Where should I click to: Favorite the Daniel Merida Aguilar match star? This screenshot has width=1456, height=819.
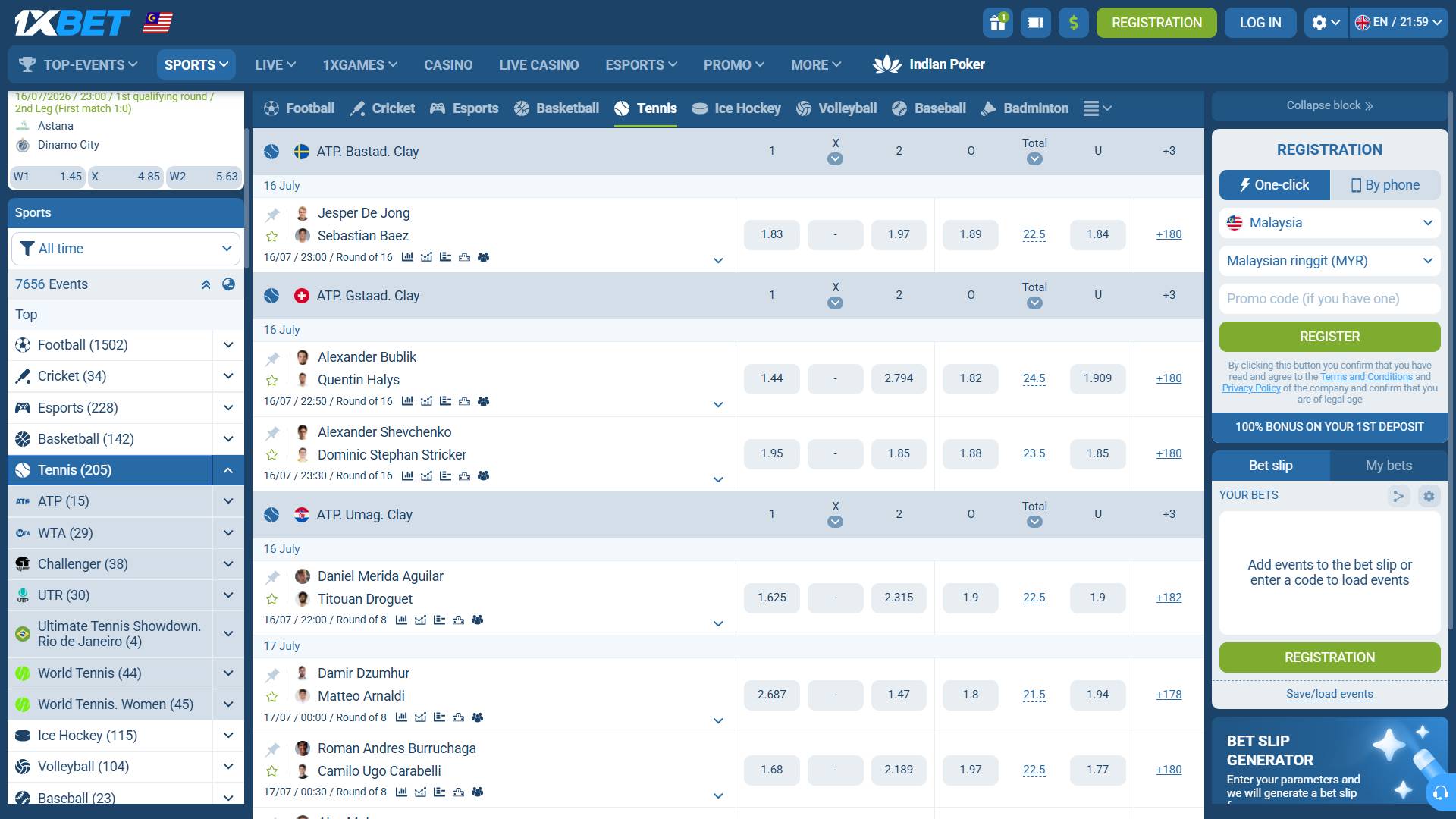pos(272,599)
